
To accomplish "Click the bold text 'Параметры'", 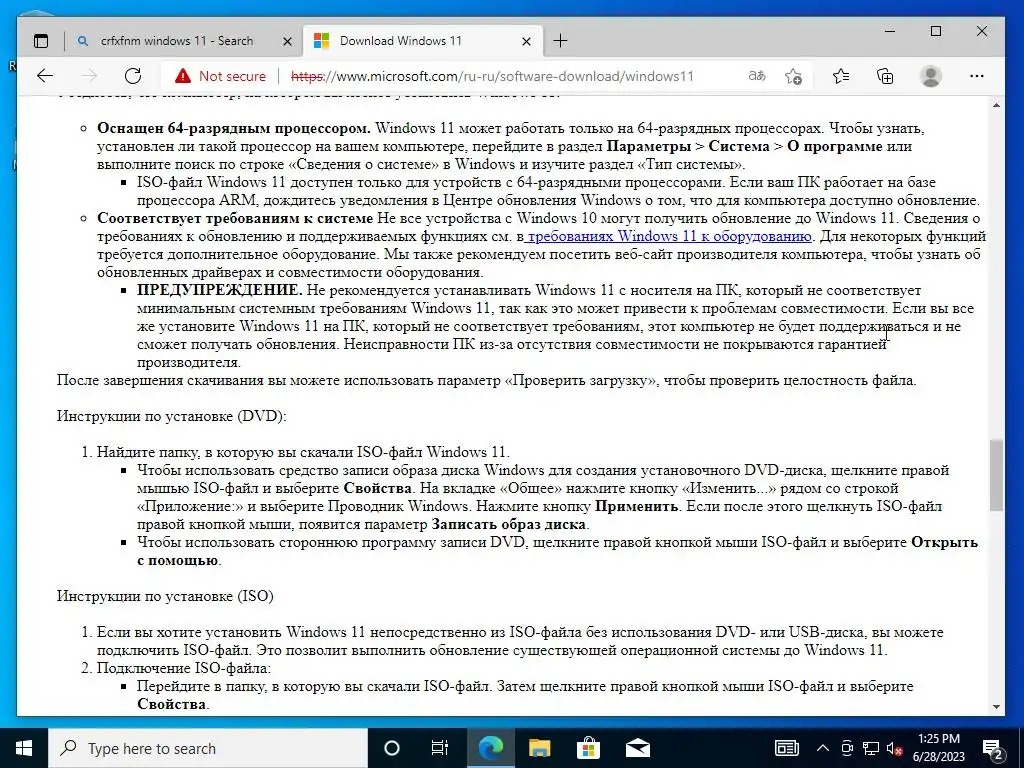I will (x=648, y=146).
